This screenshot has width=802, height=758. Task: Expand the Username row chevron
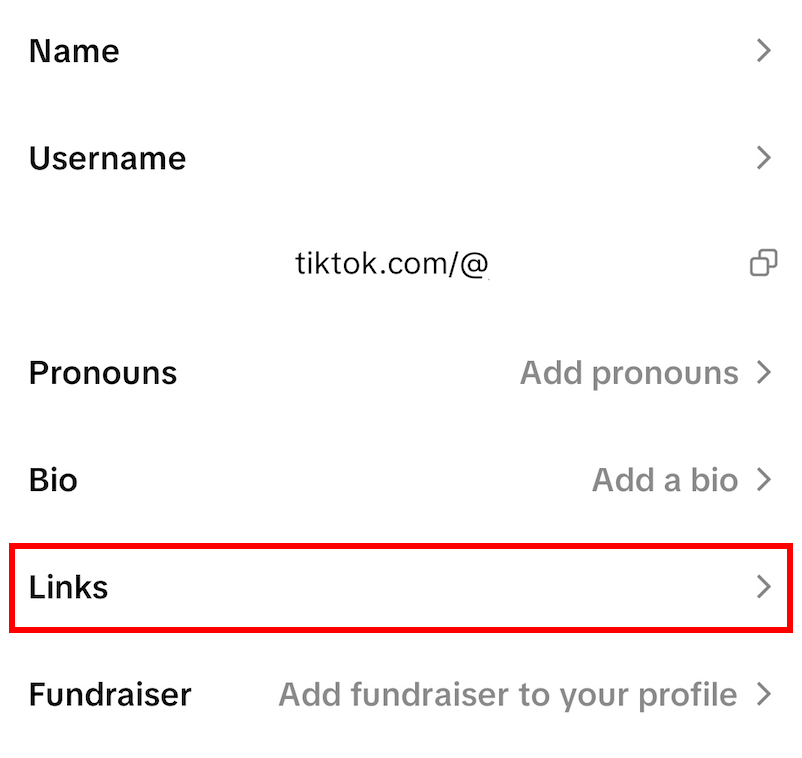click(x=763, y=158)
